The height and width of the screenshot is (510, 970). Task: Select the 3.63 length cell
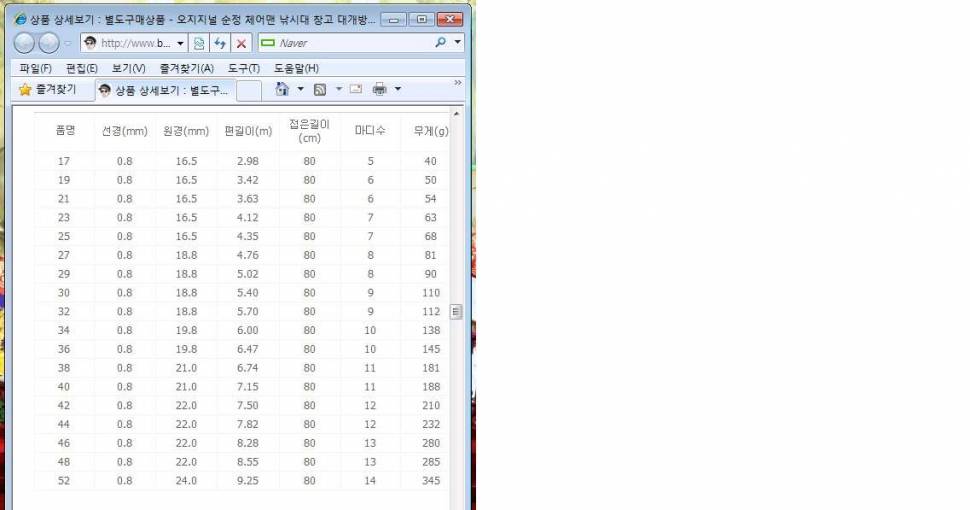pyautogui.click(x=247, y=199)
